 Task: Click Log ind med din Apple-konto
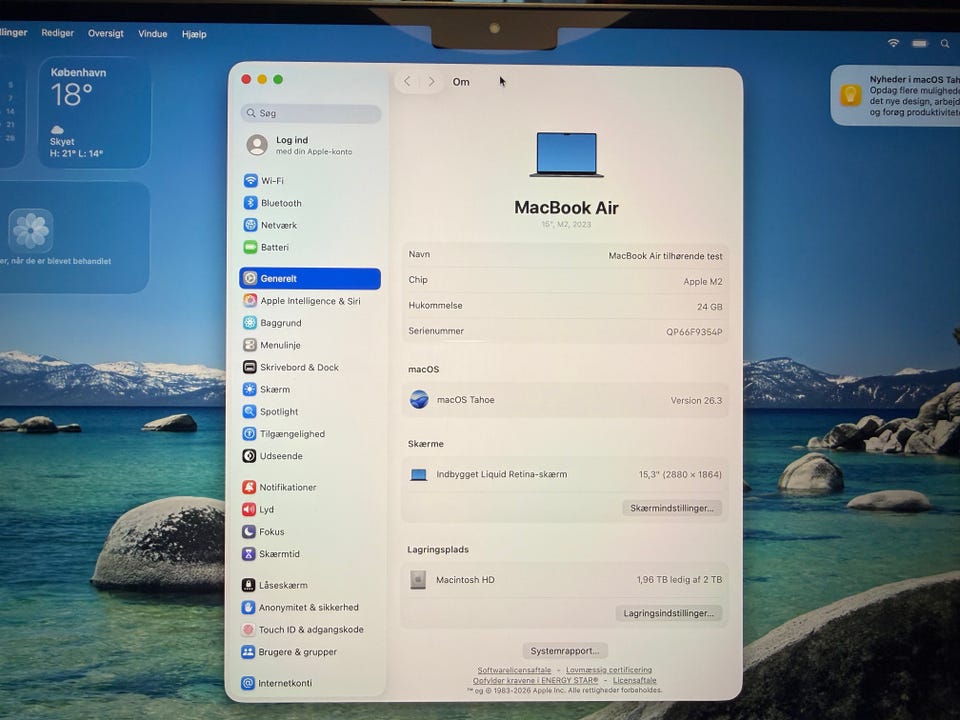coord(299,145)
